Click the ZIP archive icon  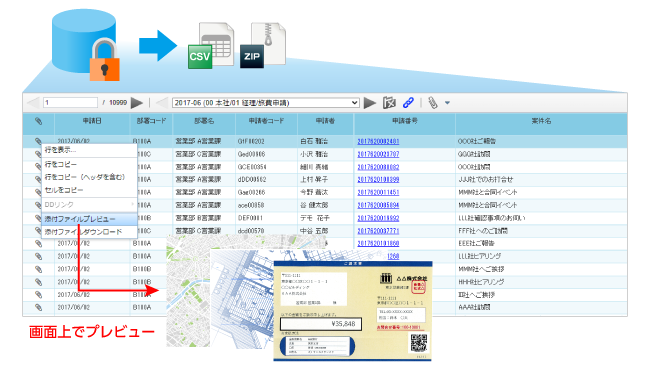pos(263,46)
